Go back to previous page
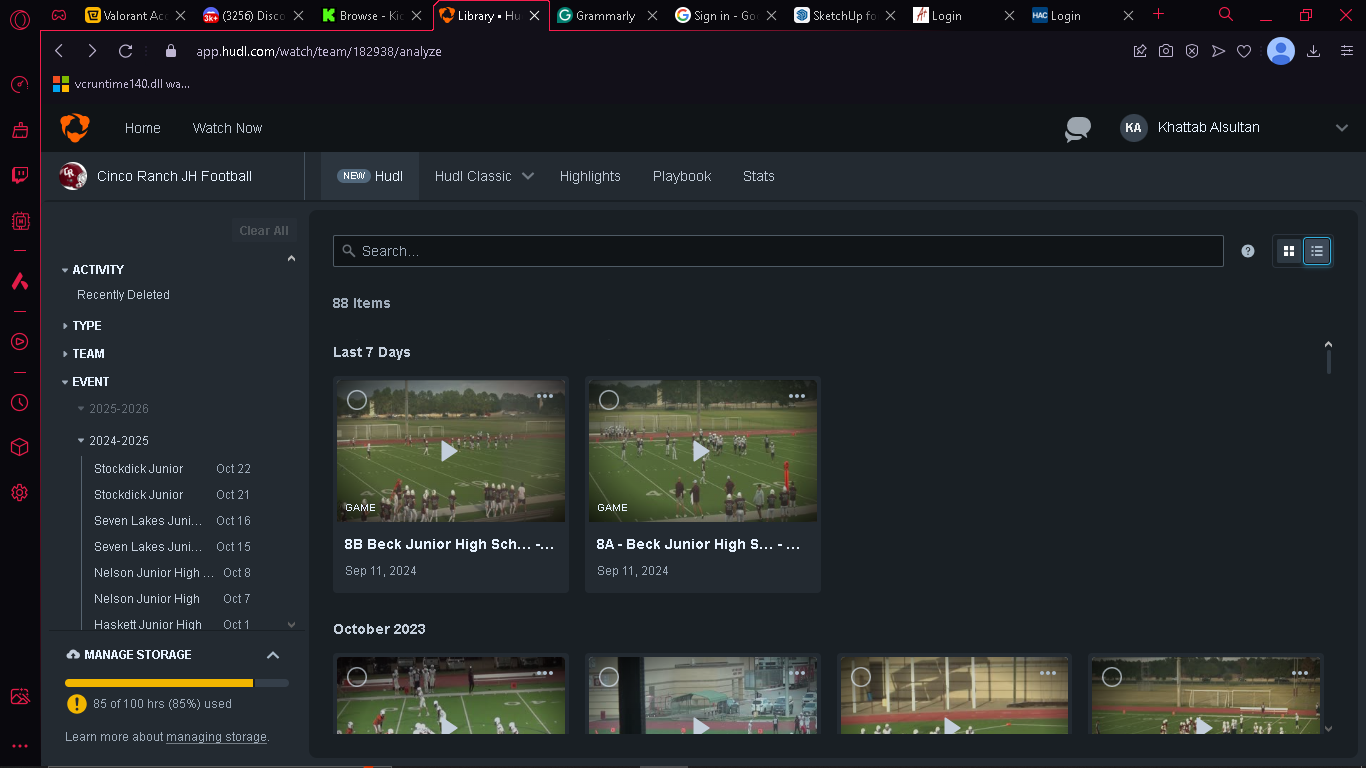 [x=59, y=51]
